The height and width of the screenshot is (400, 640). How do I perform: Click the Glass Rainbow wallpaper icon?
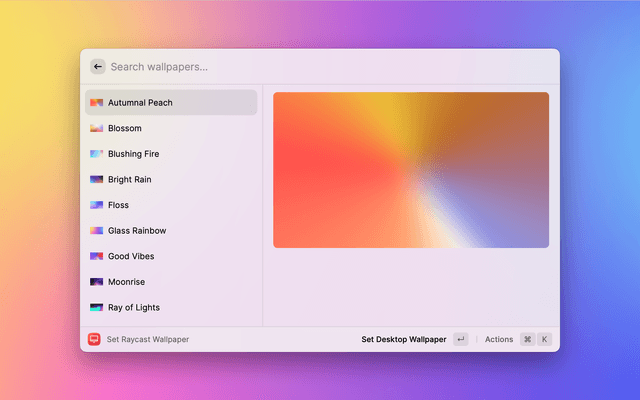pyautogui.click(x=96, y=231)
